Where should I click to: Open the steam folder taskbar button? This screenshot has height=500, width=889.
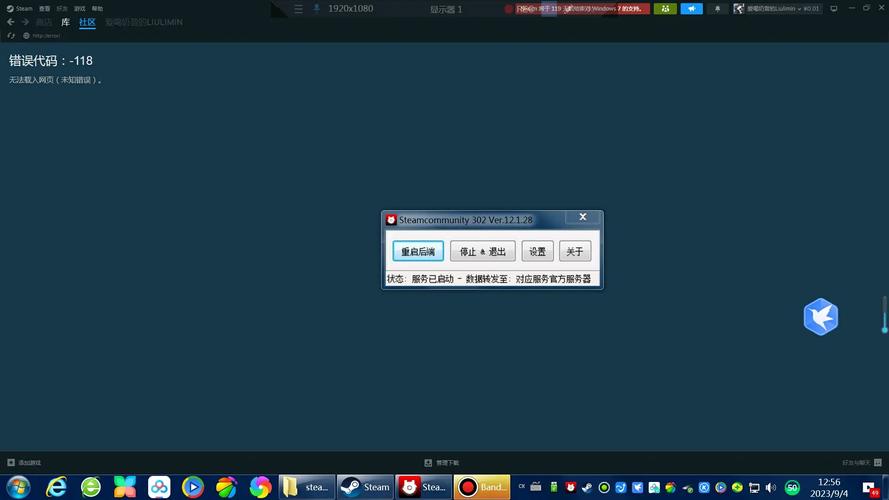[x=307, y=487]
